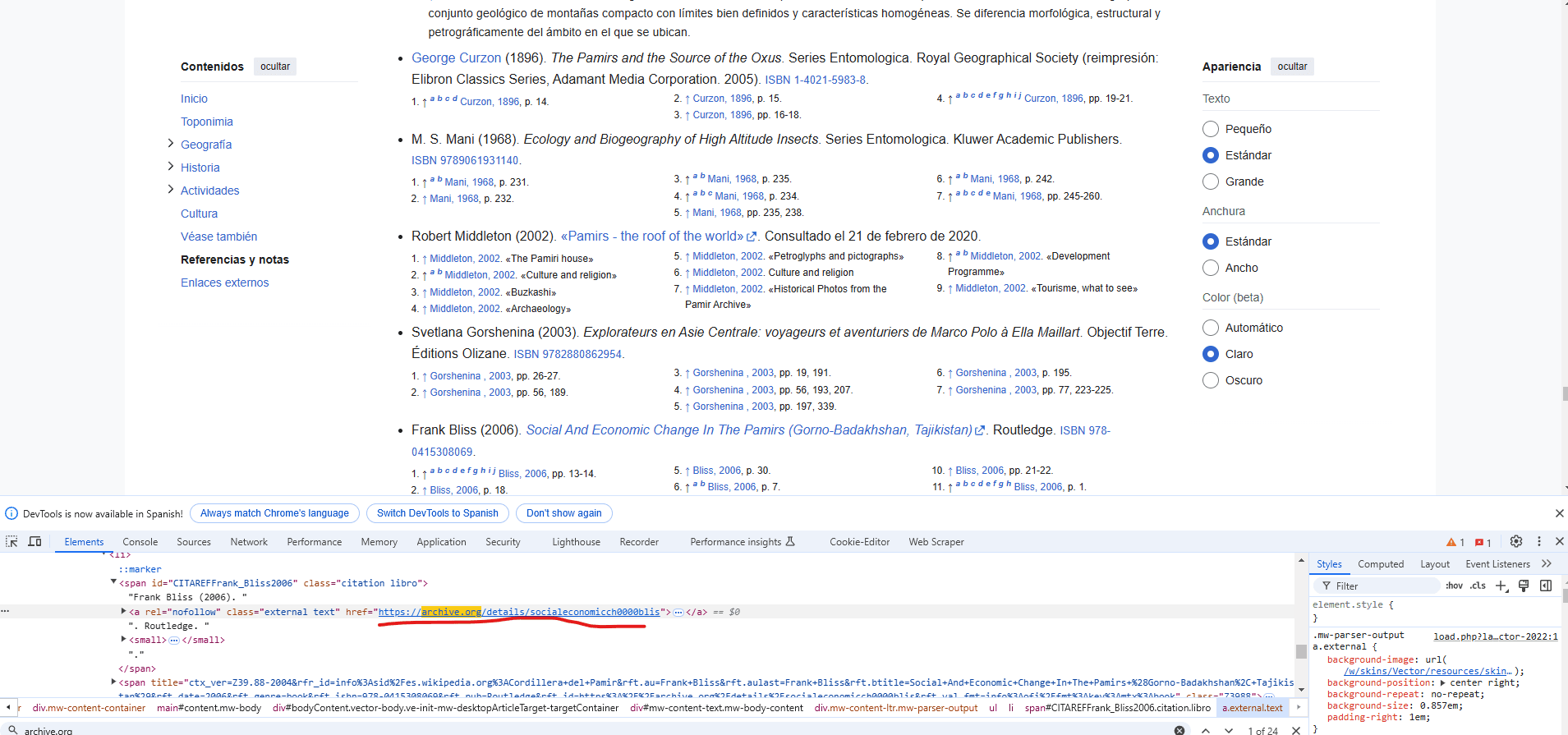The width and height of the screenshot is (1568, 735).
Task: Activate the DevTools element inspector picker
Action: pyautogui.click(x=11, y=542)
